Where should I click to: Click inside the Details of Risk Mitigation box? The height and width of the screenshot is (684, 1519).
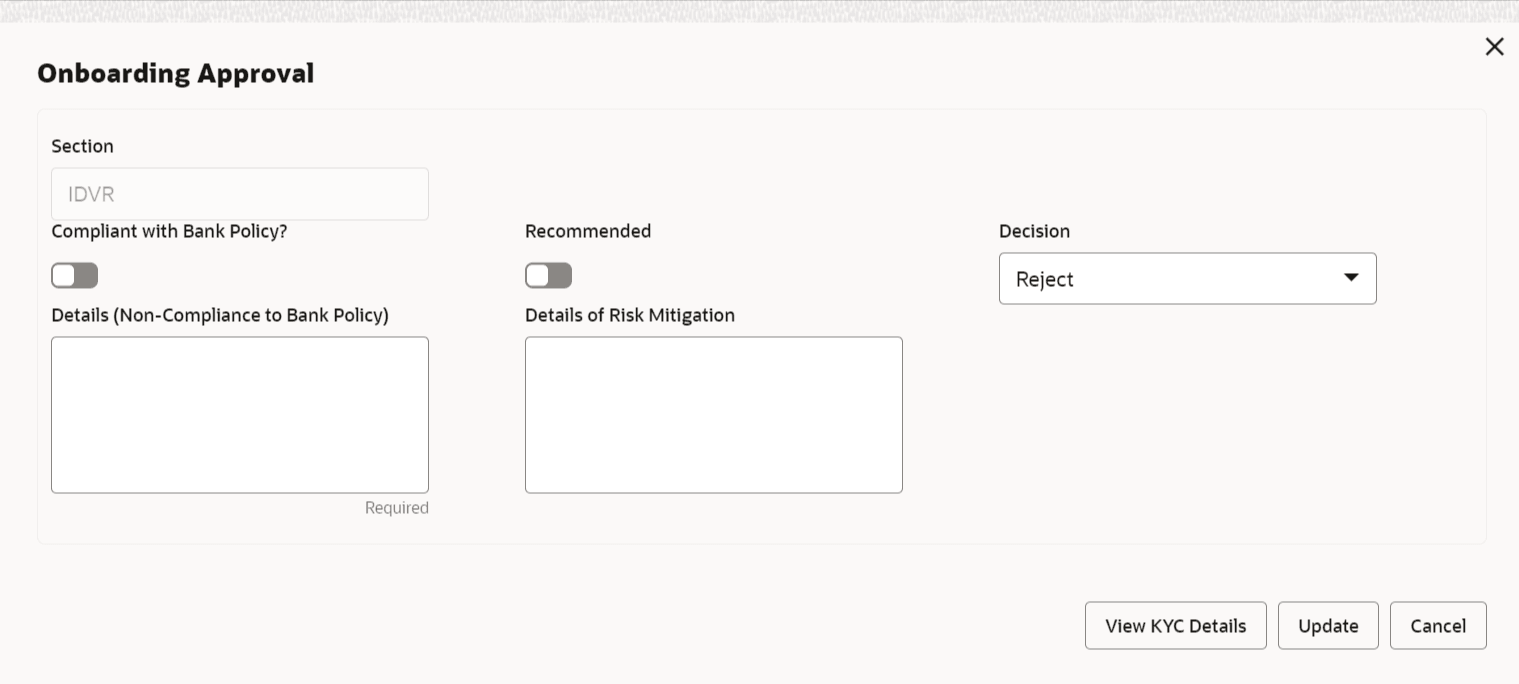(x=713, y=414)
